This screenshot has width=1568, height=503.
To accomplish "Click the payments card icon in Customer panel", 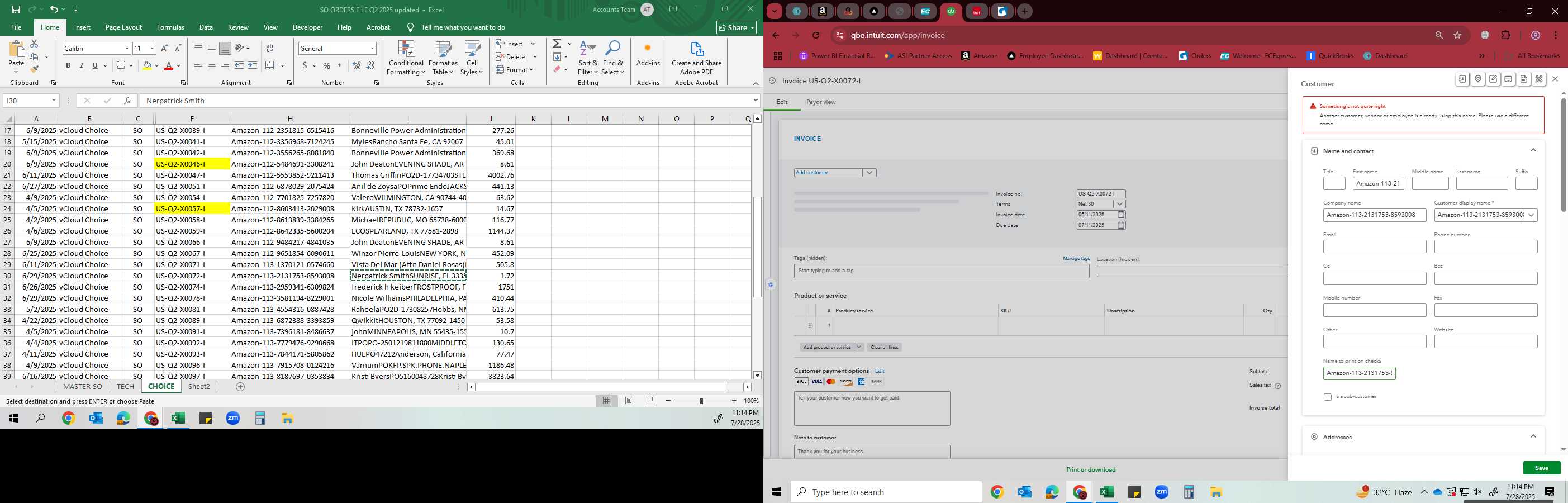I will [1508, 79].
